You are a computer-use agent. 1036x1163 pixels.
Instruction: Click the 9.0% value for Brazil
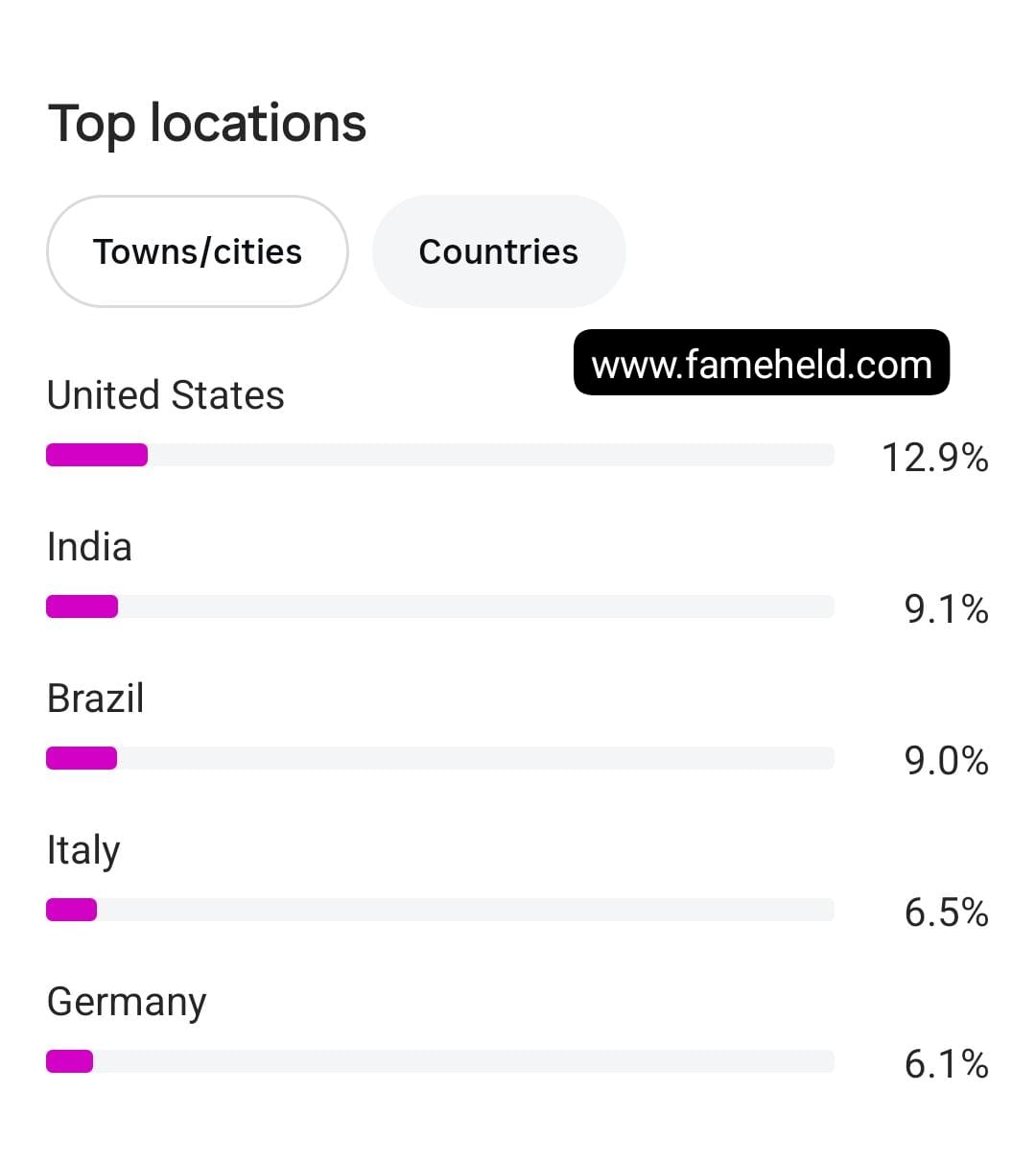click(946, 761)
